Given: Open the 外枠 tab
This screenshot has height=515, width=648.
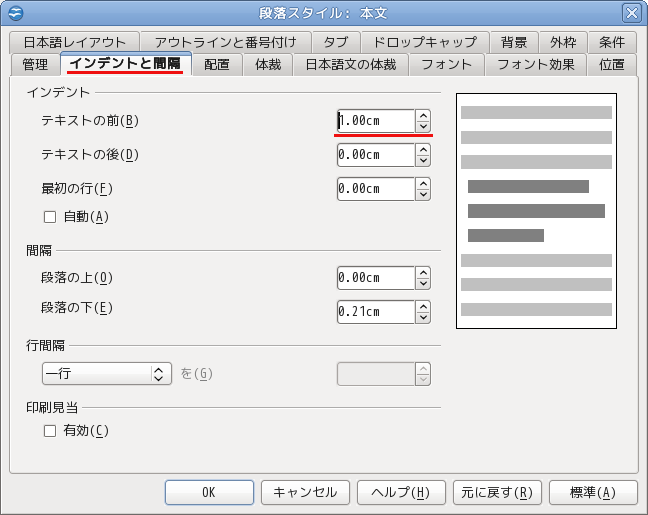Looking at the screenshot, I should tap(563, 42).
